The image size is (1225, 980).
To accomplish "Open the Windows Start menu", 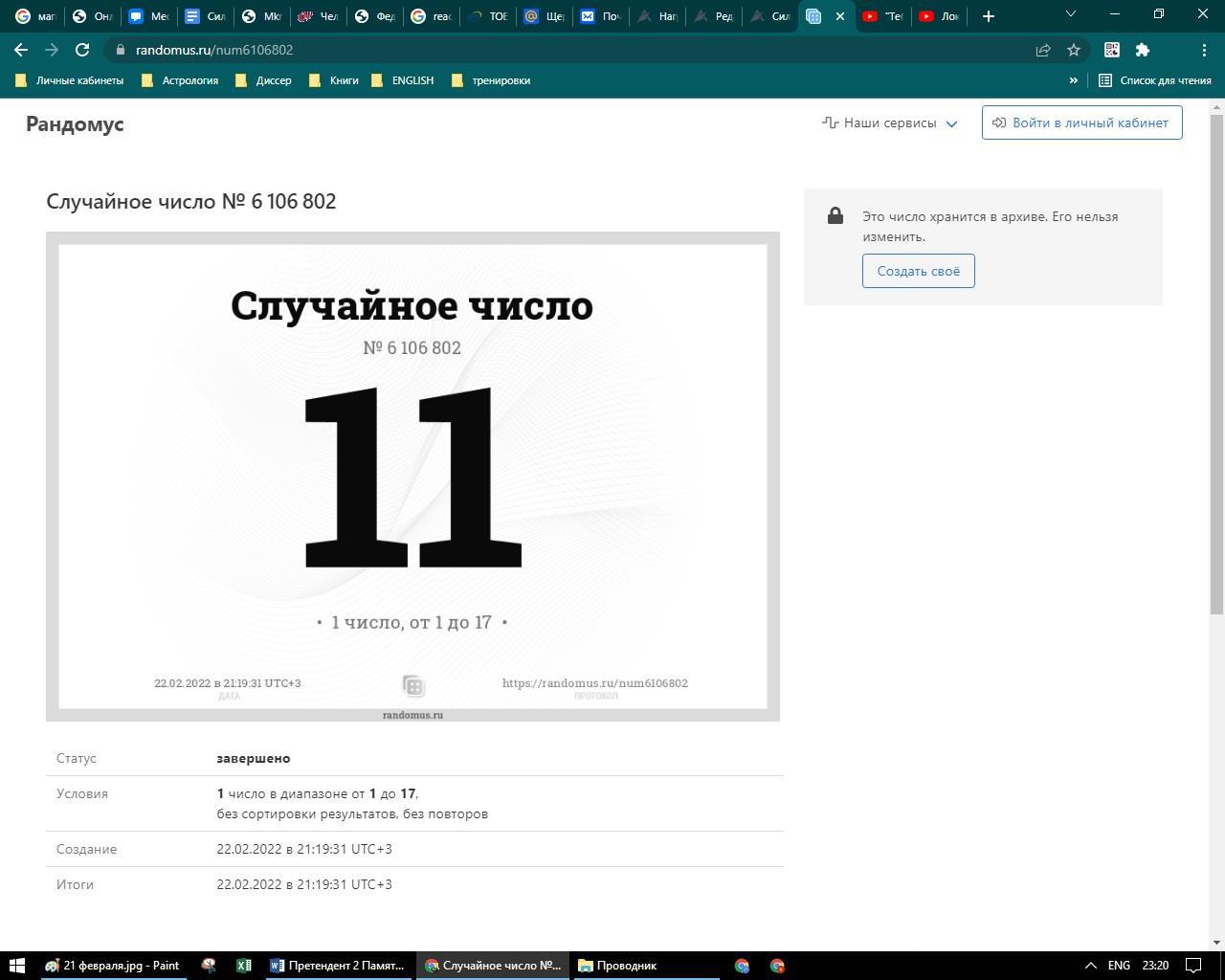I will click(16, 966).
